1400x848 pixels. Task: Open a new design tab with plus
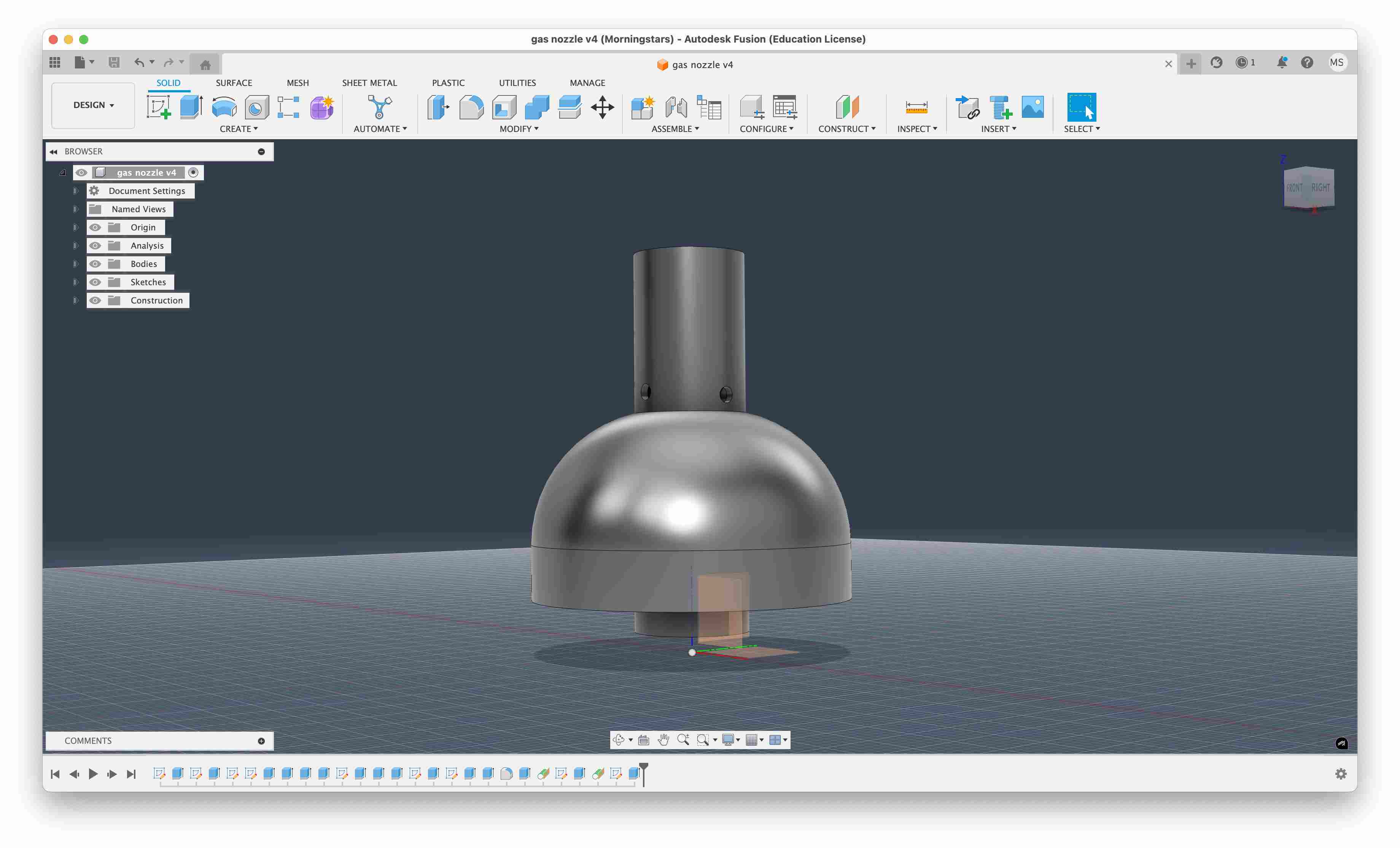(x=1191, y=64)
